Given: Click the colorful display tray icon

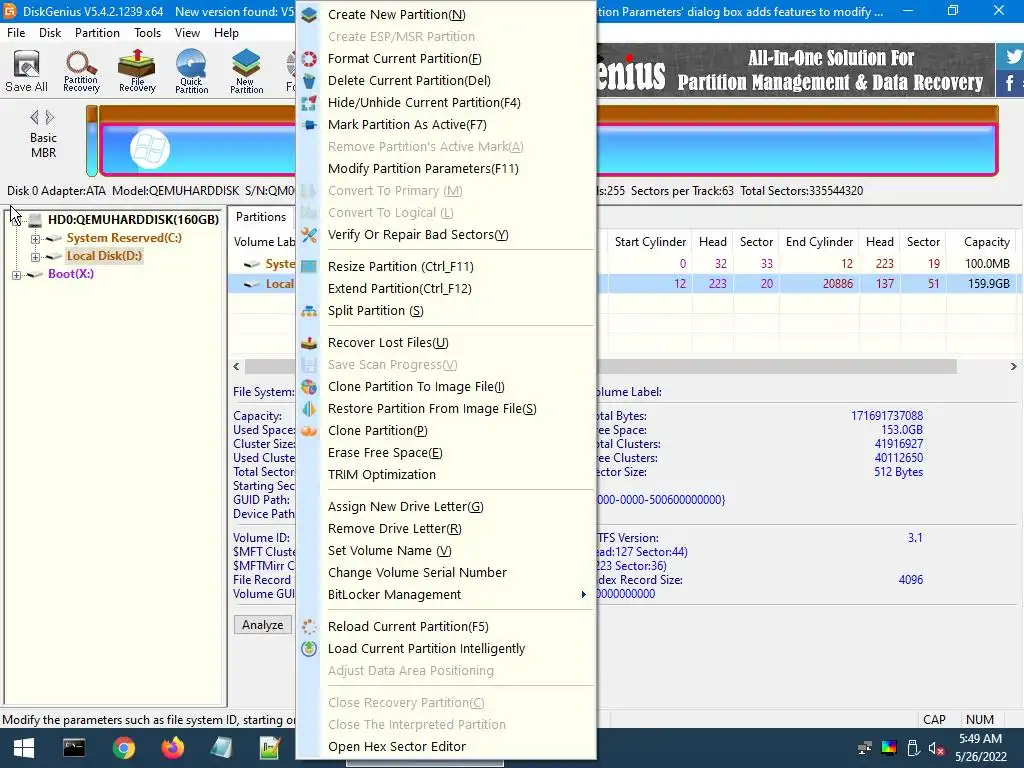Looking at the screenshot, I should tap(889, 748).
